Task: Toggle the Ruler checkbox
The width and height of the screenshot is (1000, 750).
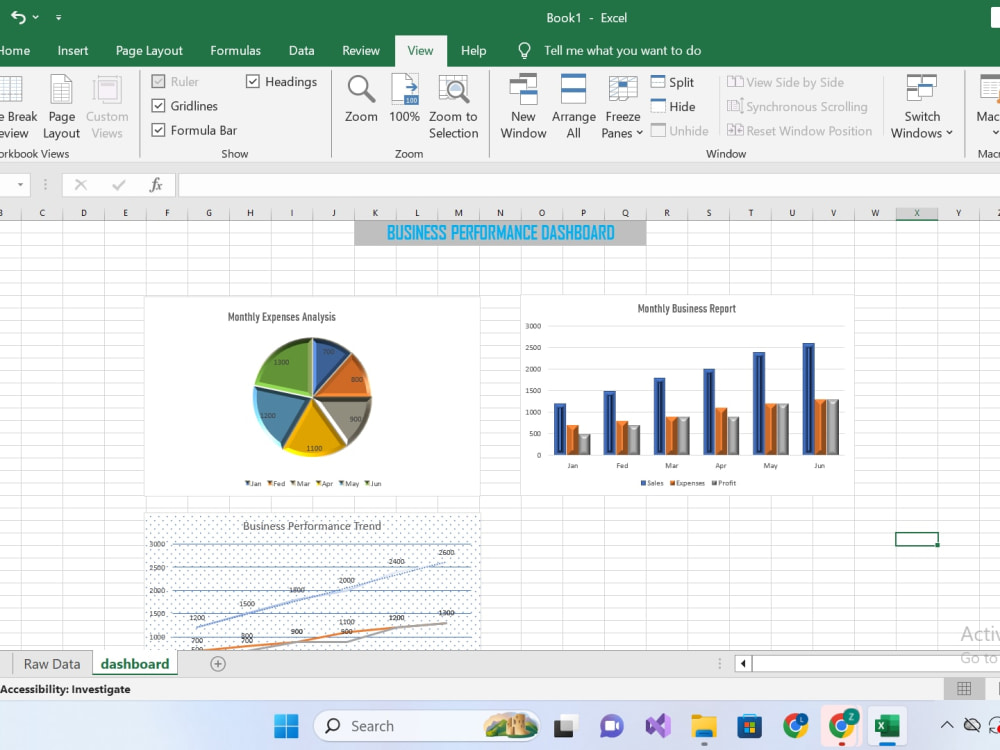Action: 158,82
